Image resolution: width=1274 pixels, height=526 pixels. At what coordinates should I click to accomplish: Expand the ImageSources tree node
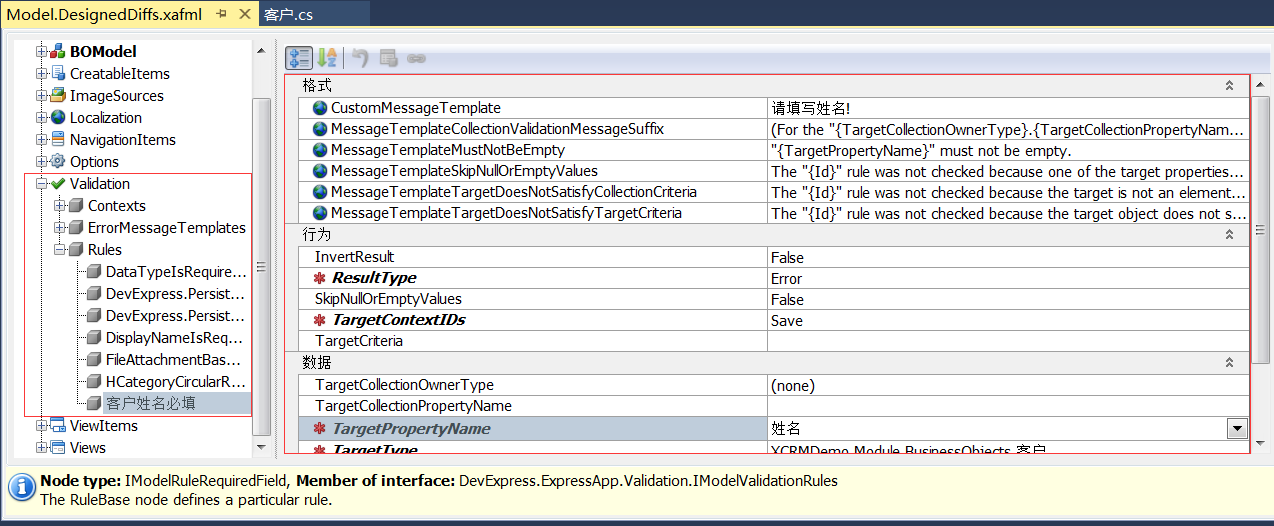42,95
